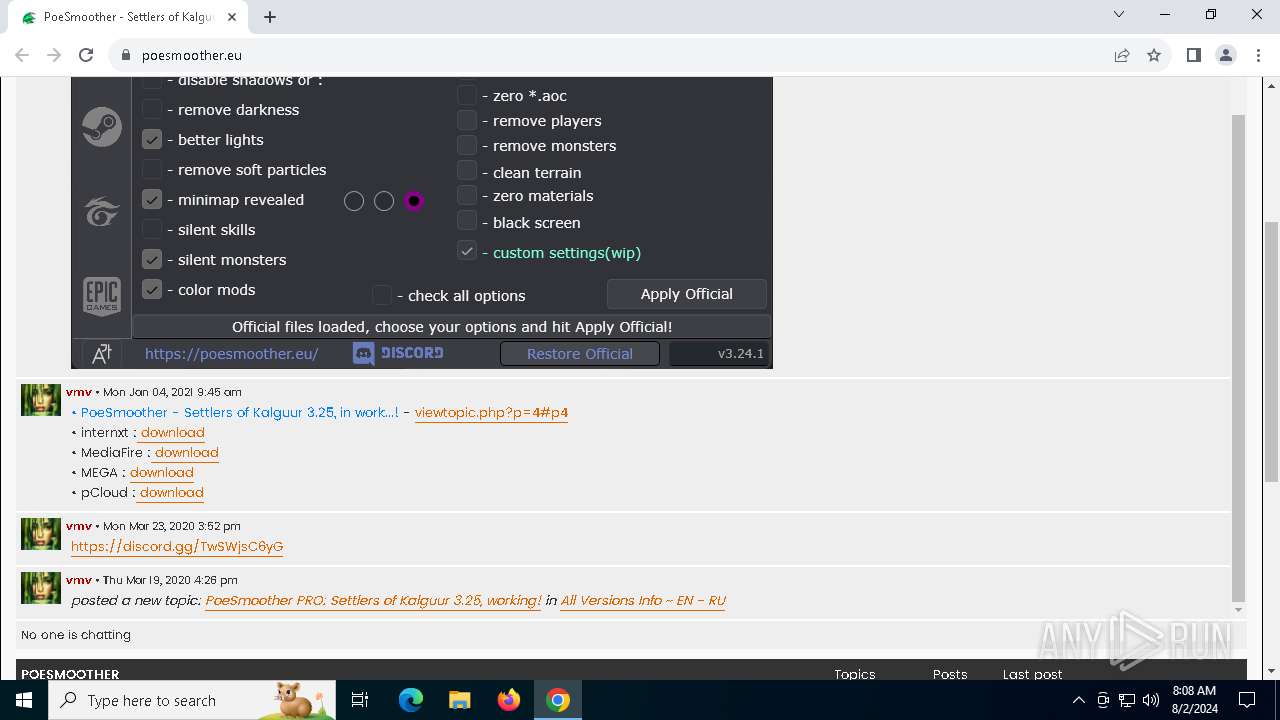
Task: Tick the check all options checkbox
Action: [x=382, y=295]
